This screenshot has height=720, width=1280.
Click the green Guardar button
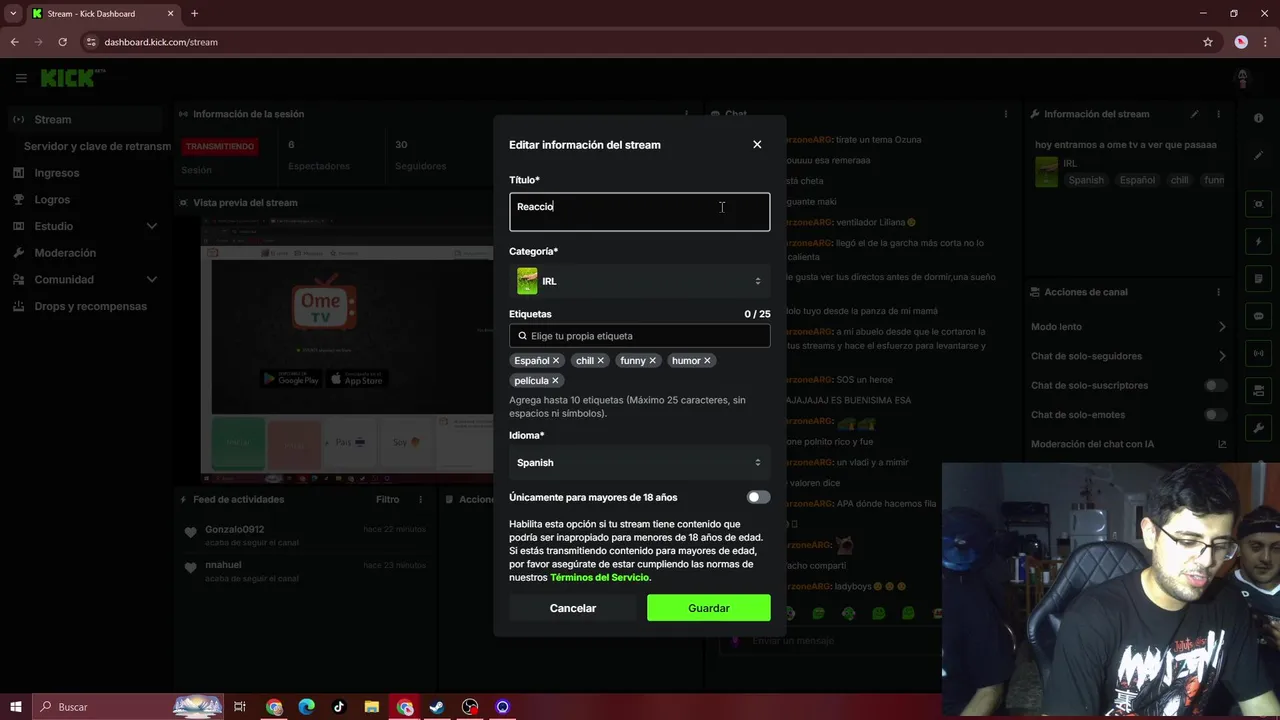point(708,608)
